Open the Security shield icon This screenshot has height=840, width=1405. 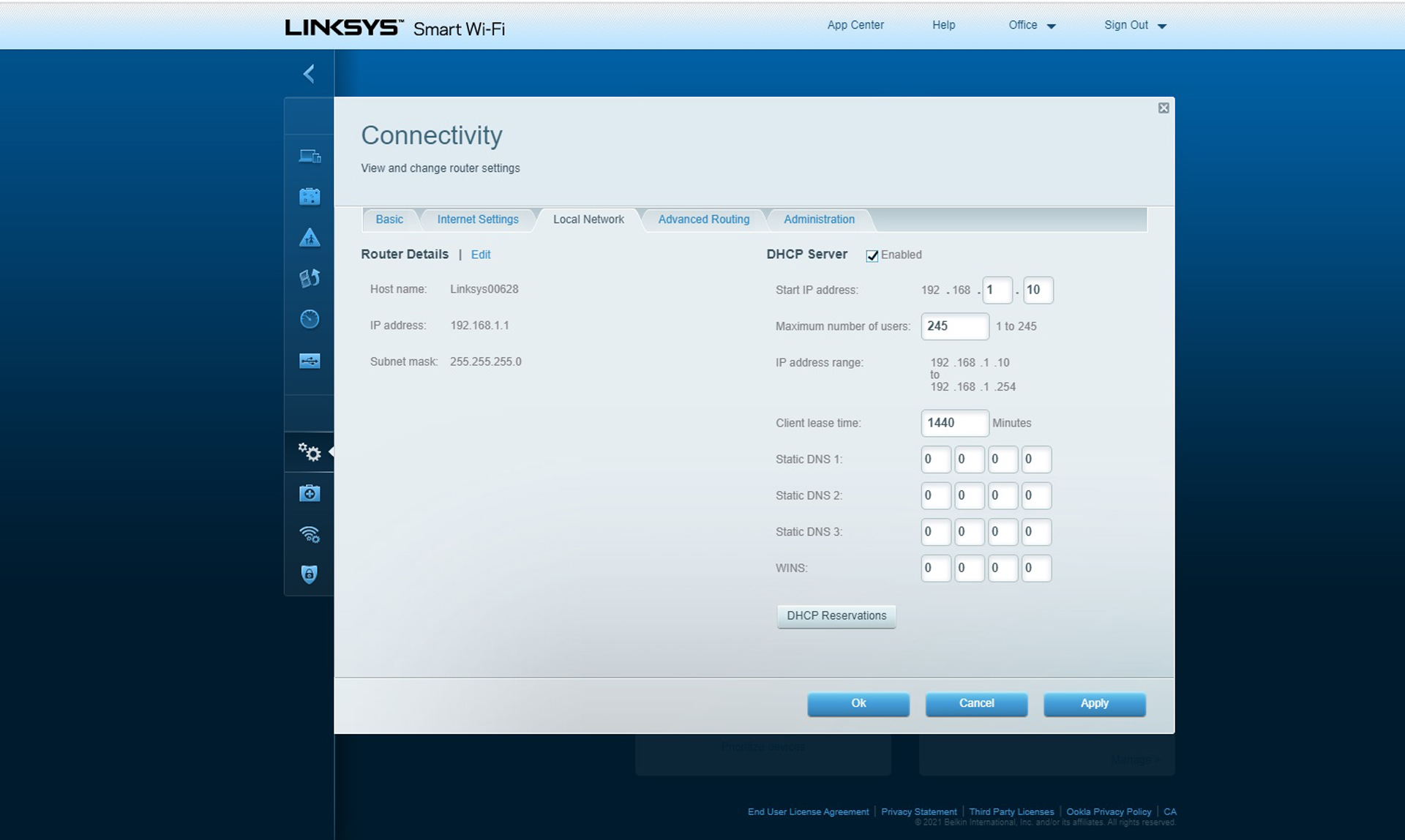coord(310,574)
